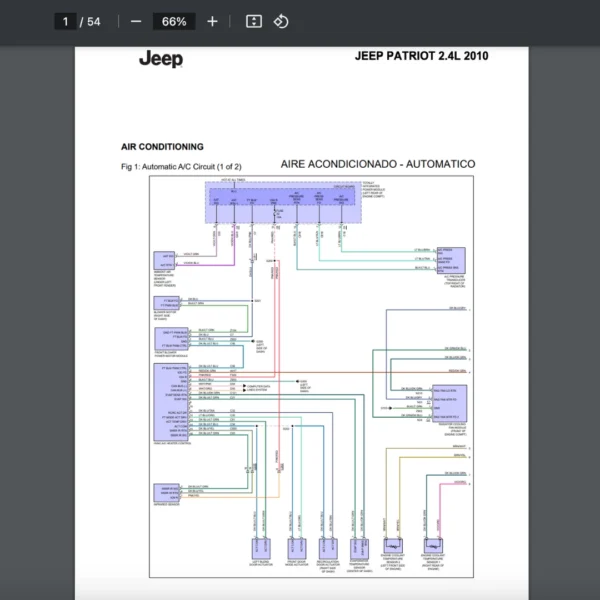Image resolution: width=600 pixels, height=600 pixels.
Task: Click the Jeep logo on the page
Action: pos(160,59)
